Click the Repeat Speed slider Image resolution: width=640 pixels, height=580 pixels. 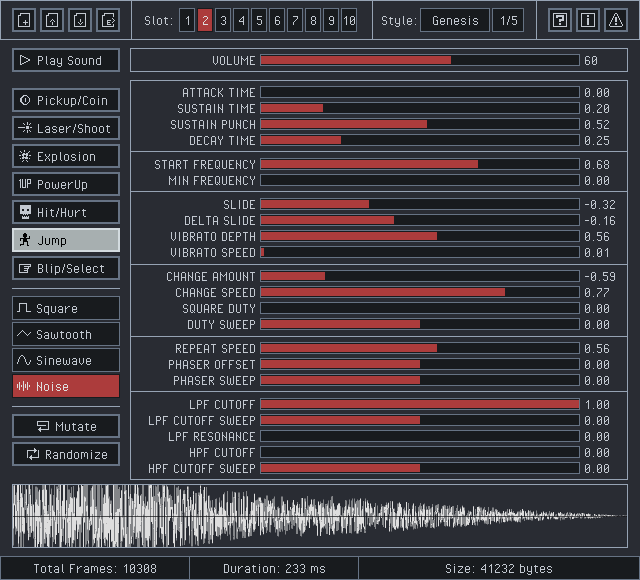[420, 348]
